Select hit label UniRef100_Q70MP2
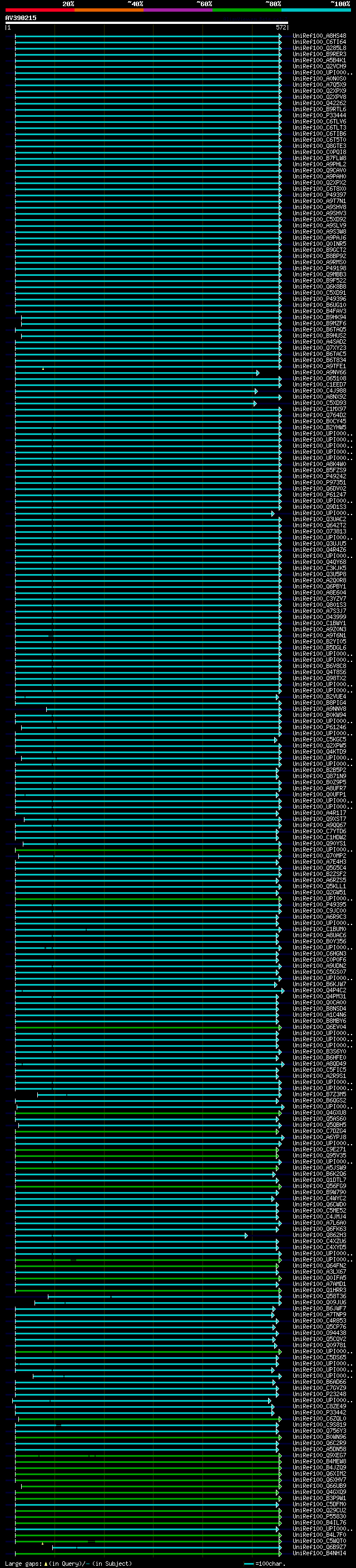This screenshot has width=356, height=1568. pyautogui.click(x=319, y=856)
